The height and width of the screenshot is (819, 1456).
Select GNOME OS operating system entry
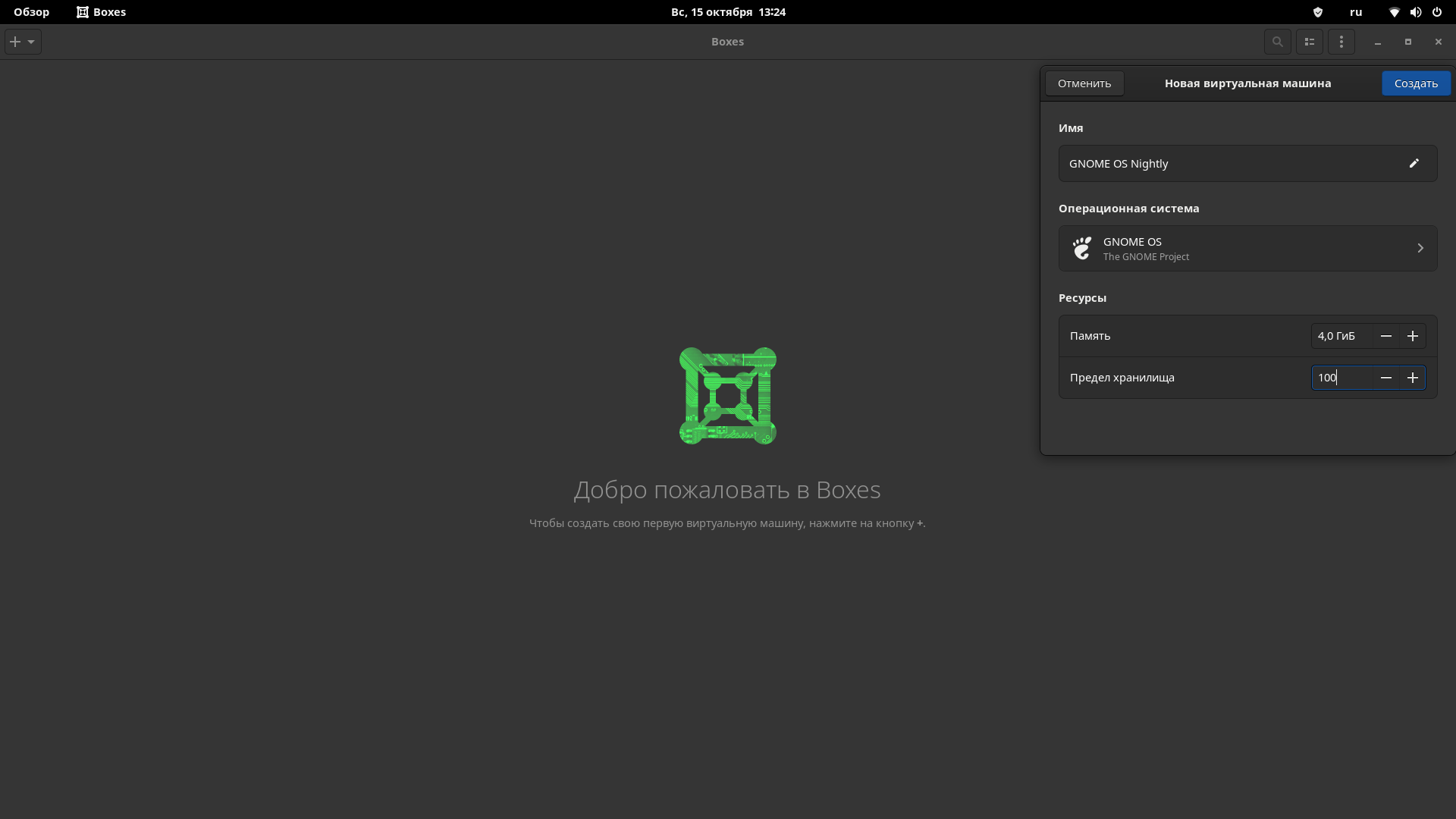coord(1247,248)
